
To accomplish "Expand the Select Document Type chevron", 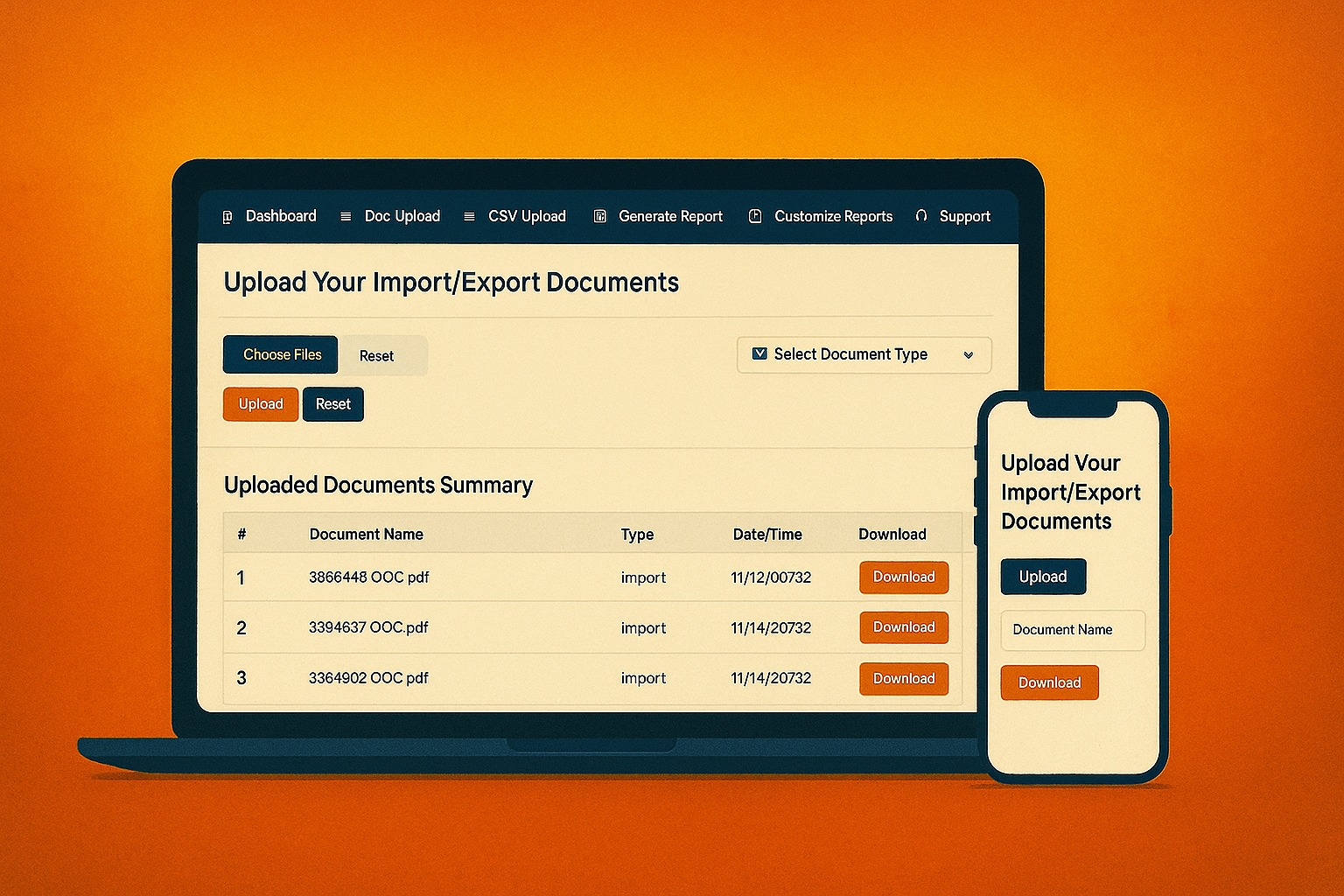I will [x=968, y=355].
